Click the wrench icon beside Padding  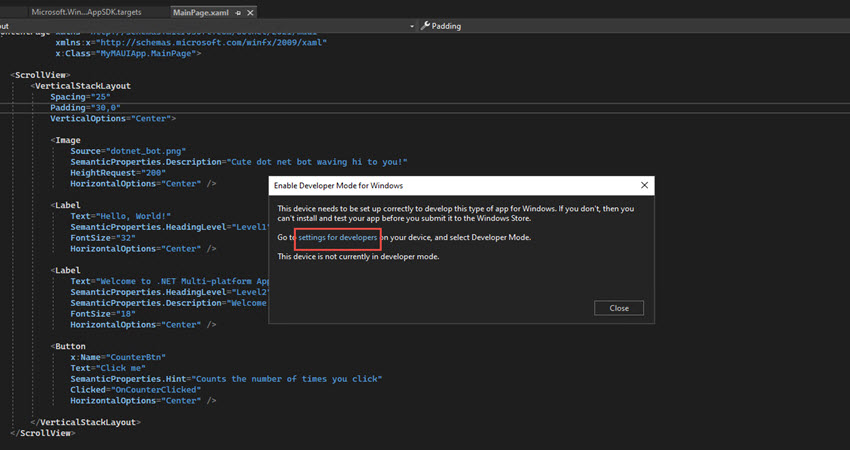pyautogui.click(x=426, y=26)
